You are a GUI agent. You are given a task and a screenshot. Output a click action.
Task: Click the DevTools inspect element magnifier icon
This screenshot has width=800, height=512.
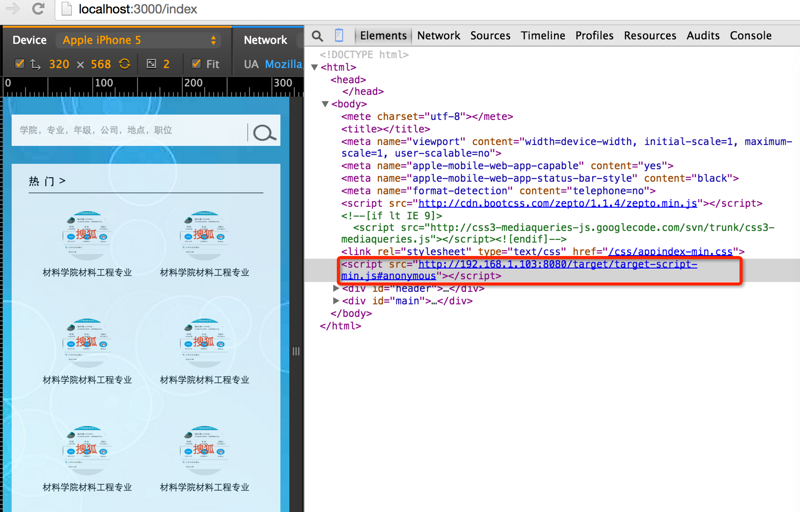click(x=318, y=36)
